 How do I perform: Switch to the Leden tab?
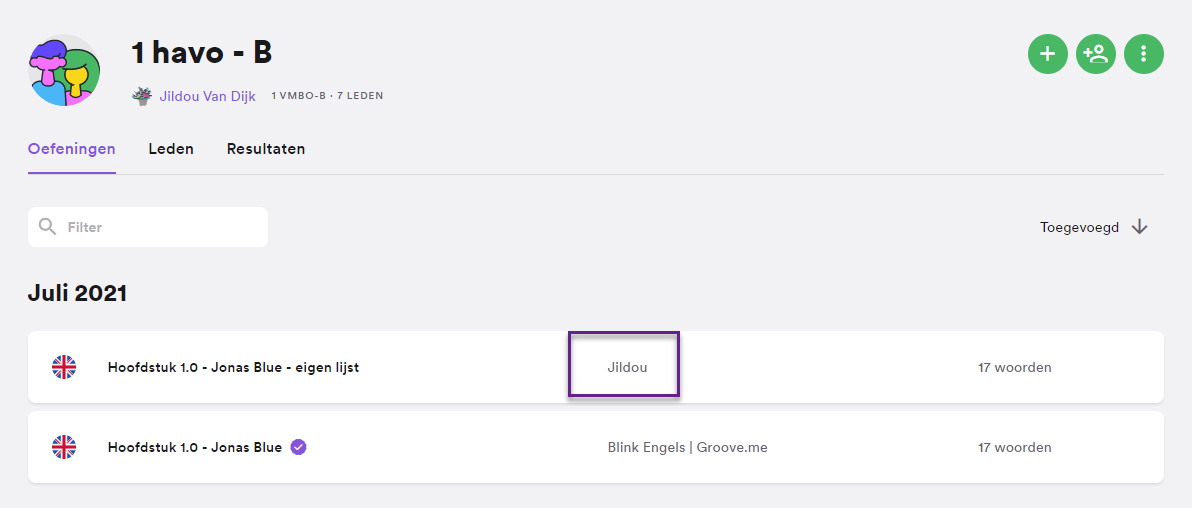171,149
